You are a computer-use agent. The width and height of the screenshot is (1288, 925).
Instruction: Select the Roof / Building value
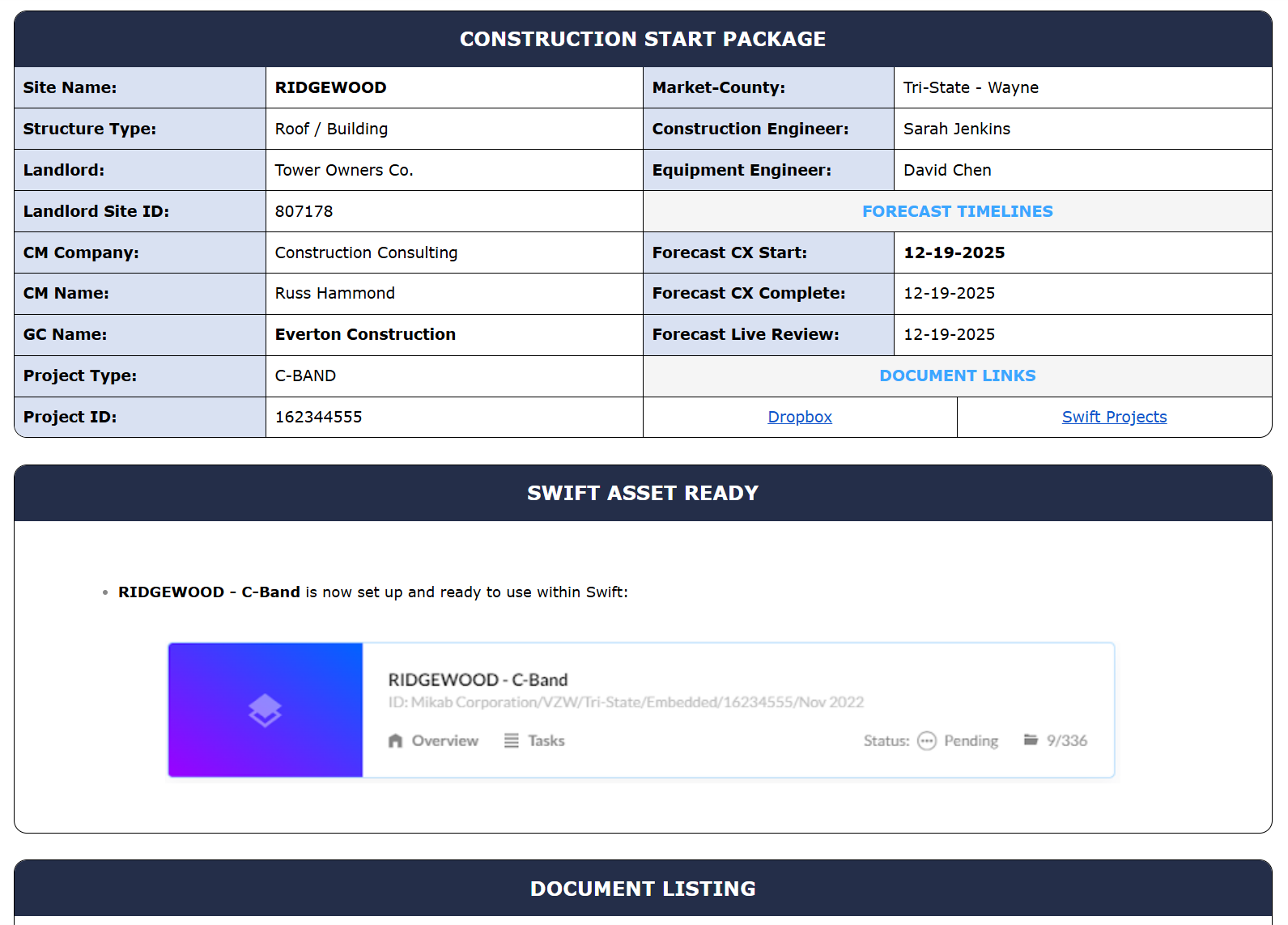coord(331,129)
